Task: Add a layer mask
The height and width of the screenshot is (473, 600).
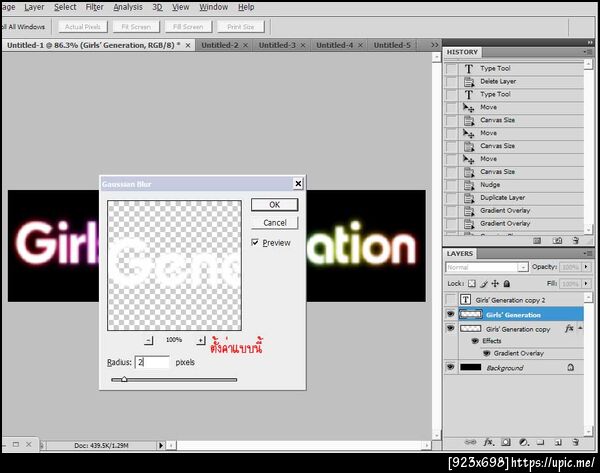Action: (x=506, y=442)
